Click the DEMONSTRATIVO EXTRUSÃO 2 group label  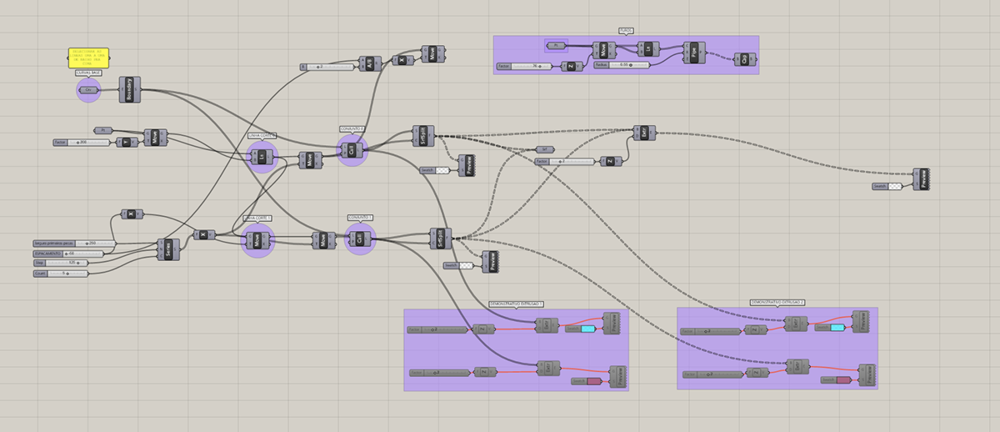point(777,302)
